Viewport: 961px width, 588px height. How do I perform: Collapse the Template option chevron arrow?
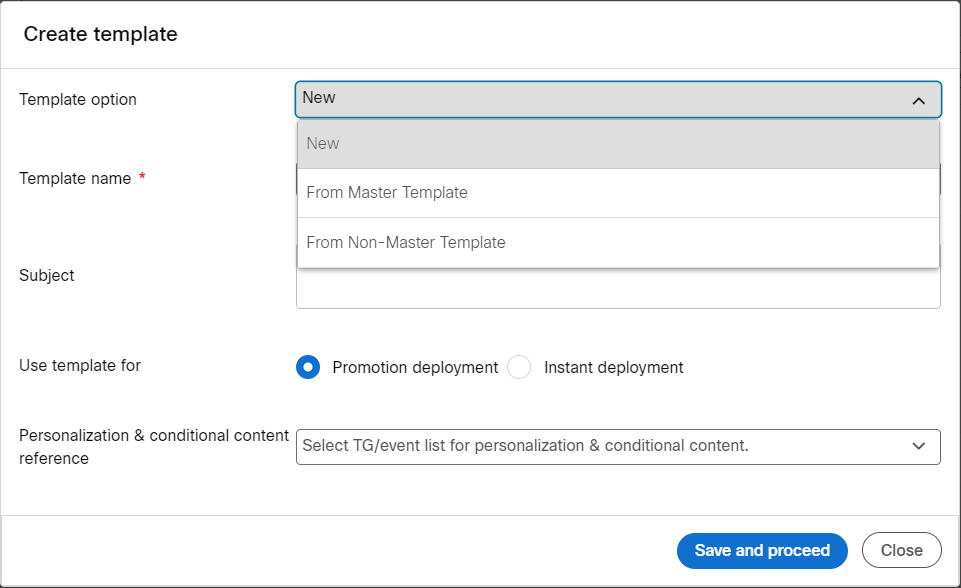point(918,101)
